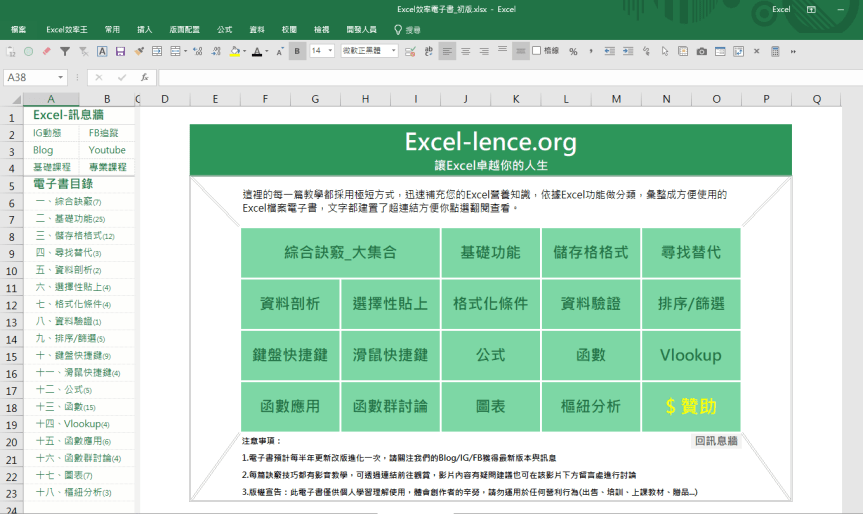This screenshot has height=514, width=863.
Task: Click the increase font size icon
Action: coord(280,51)
